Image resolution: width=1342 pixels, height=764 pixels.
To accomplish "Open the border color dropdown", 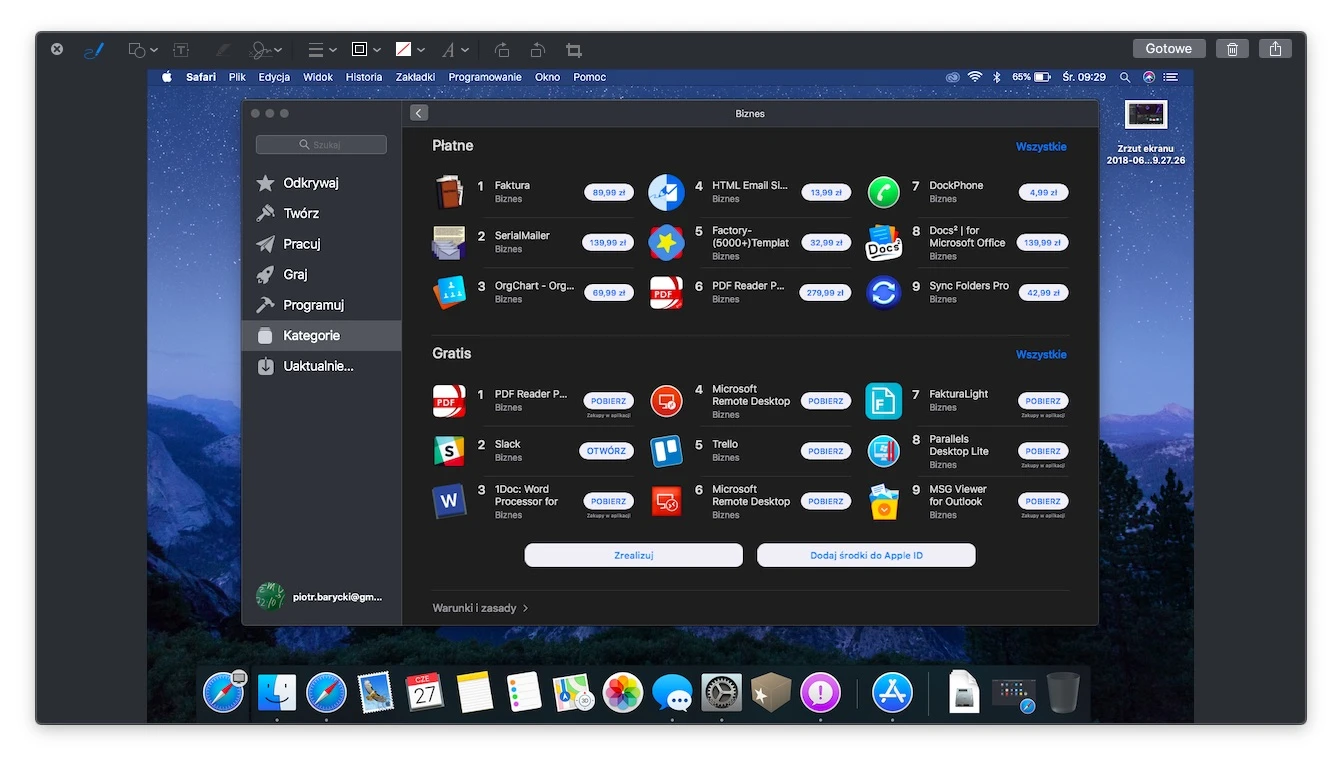I will click(x=366, y=49).
